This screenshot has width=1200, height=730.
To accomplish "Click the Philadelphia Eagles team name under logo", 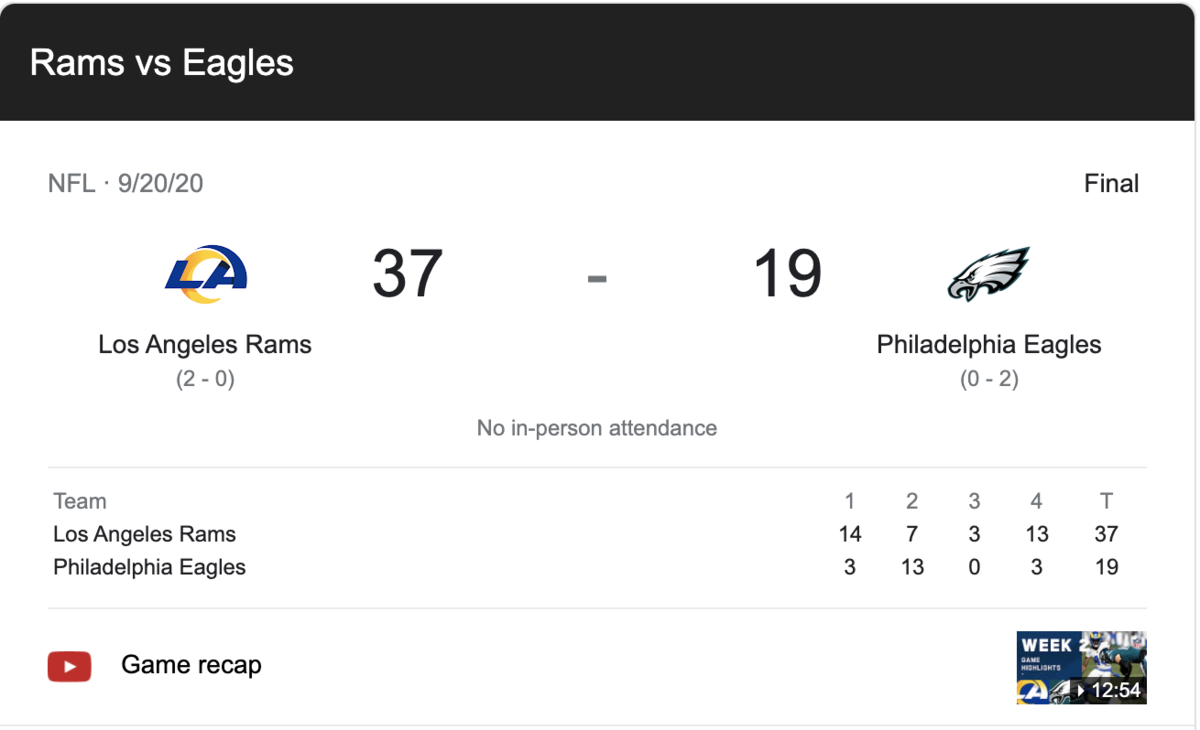I will 989,345.
